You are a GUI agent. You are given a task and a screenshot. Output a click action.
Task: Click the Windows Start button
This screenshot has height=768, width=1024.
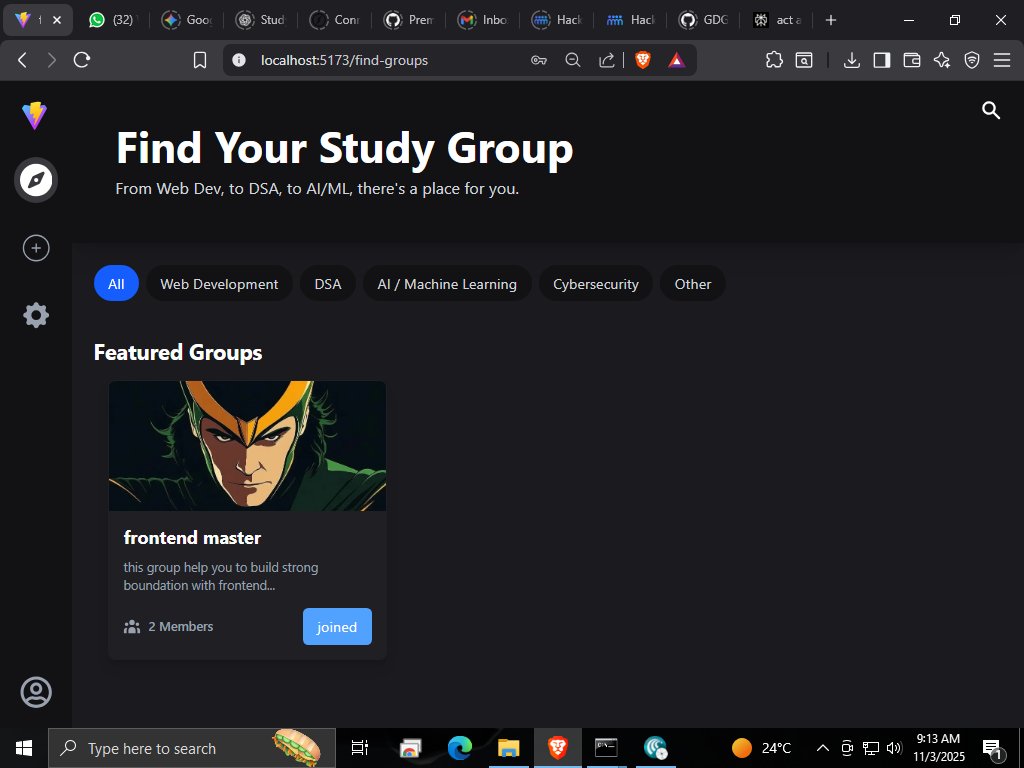[24, 748]
